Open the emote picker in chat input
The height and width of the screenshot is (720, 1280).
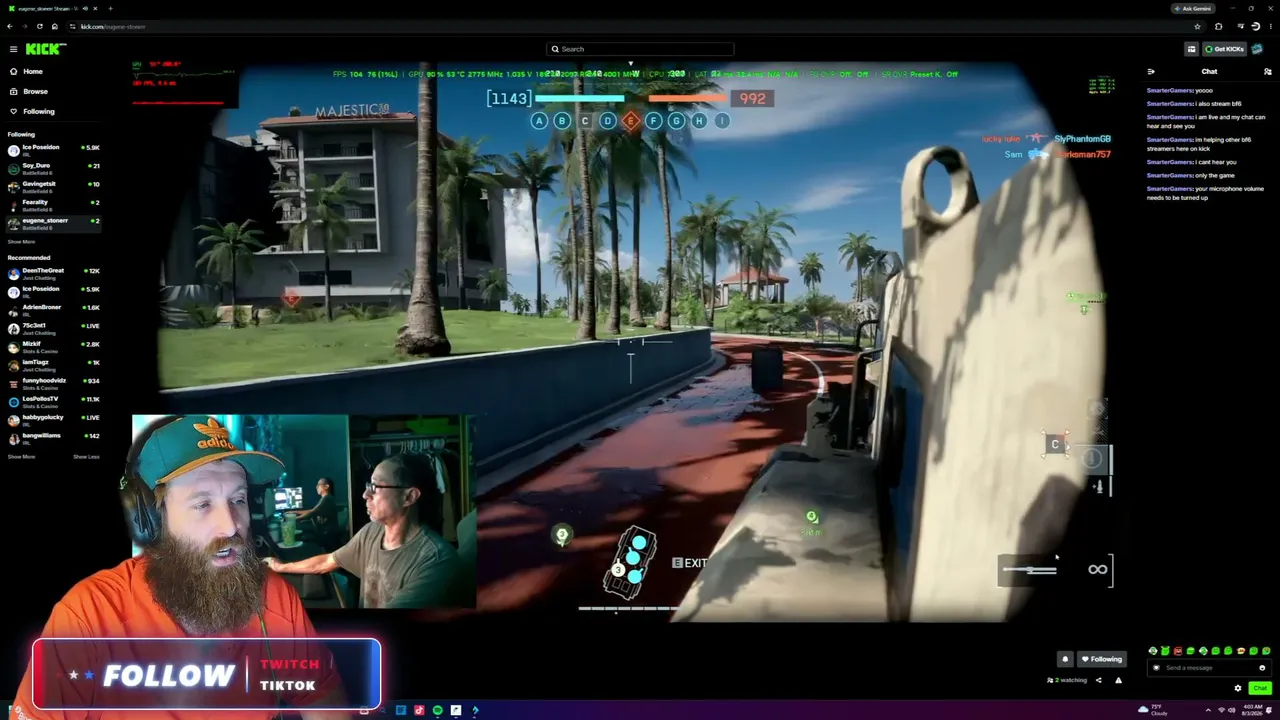tap(1262, 668)
